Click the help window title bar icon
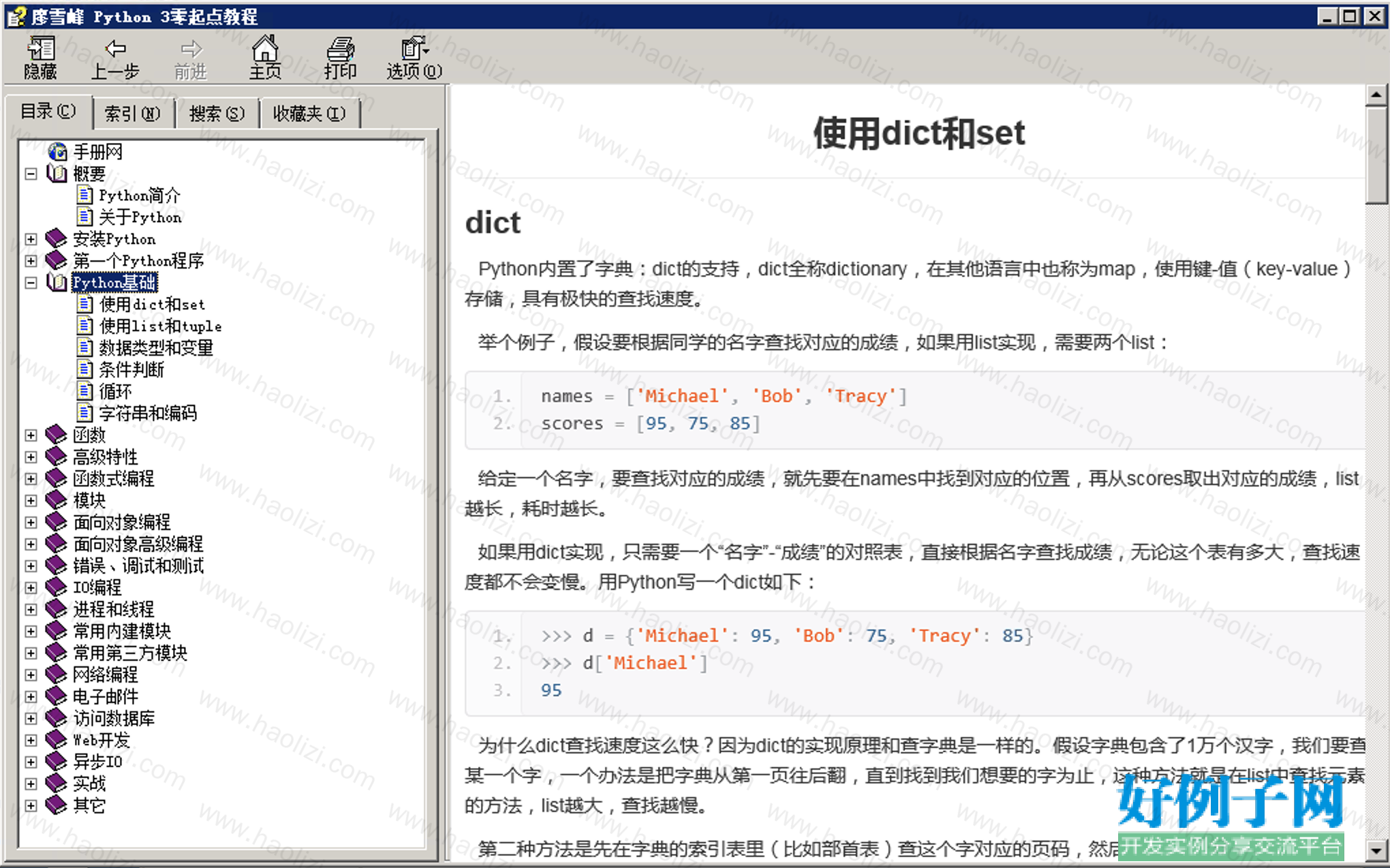The image size is (1390, 868). (16, 16)
